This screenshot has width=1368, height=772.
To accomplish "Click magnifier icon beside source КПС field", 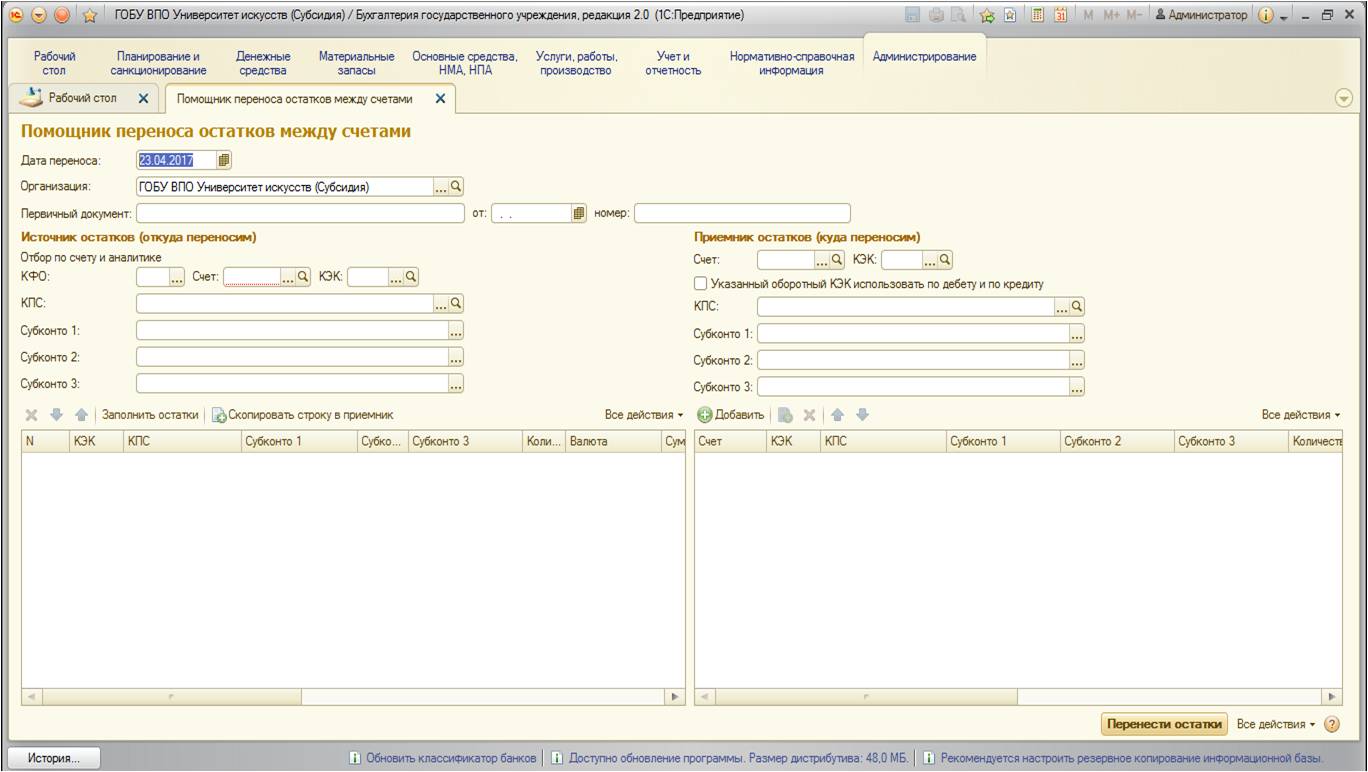I will pos(456,303).
